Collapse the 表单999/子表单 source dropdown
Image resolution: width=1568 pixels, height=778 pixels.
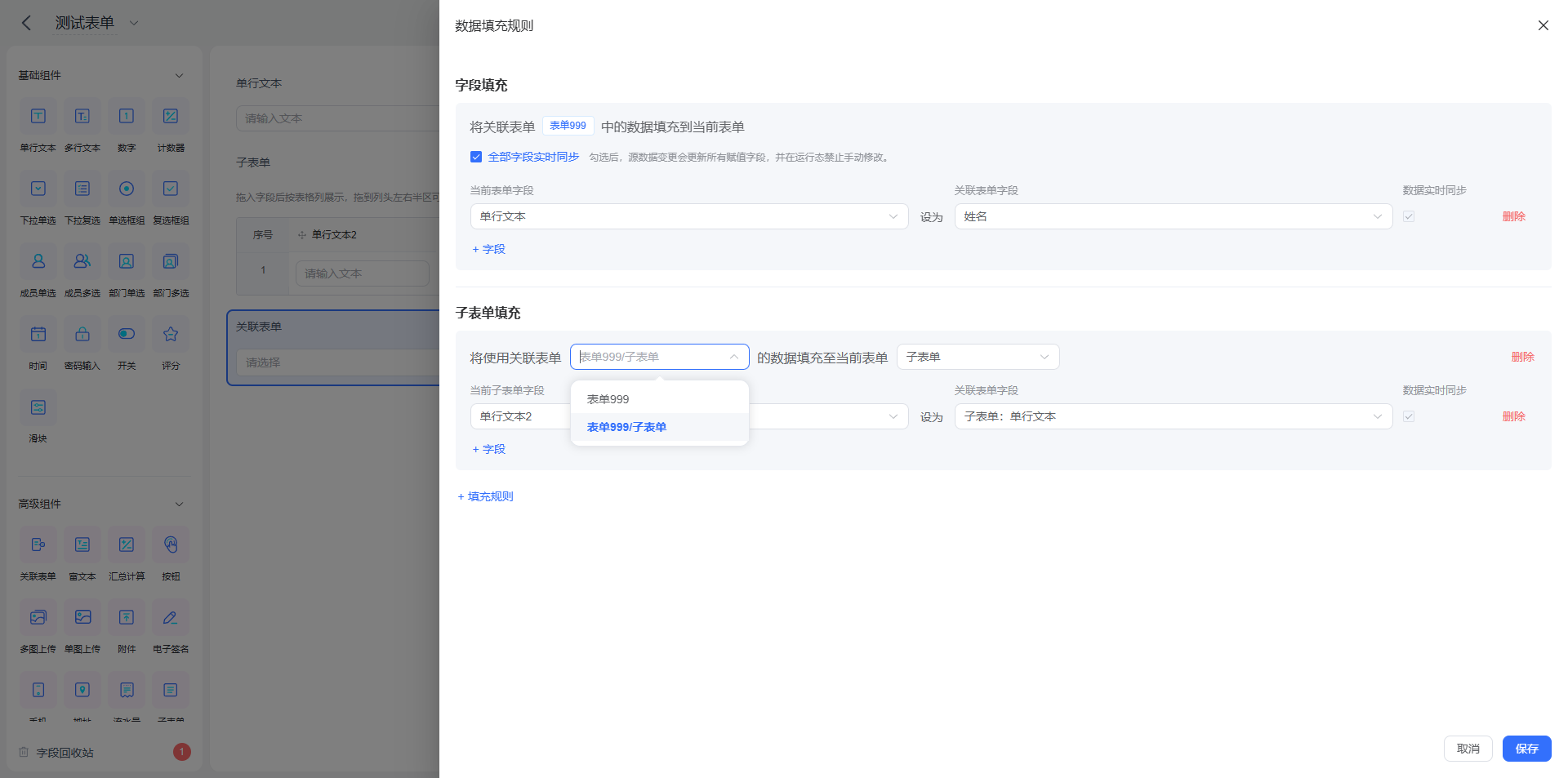[x=660, y=357]
